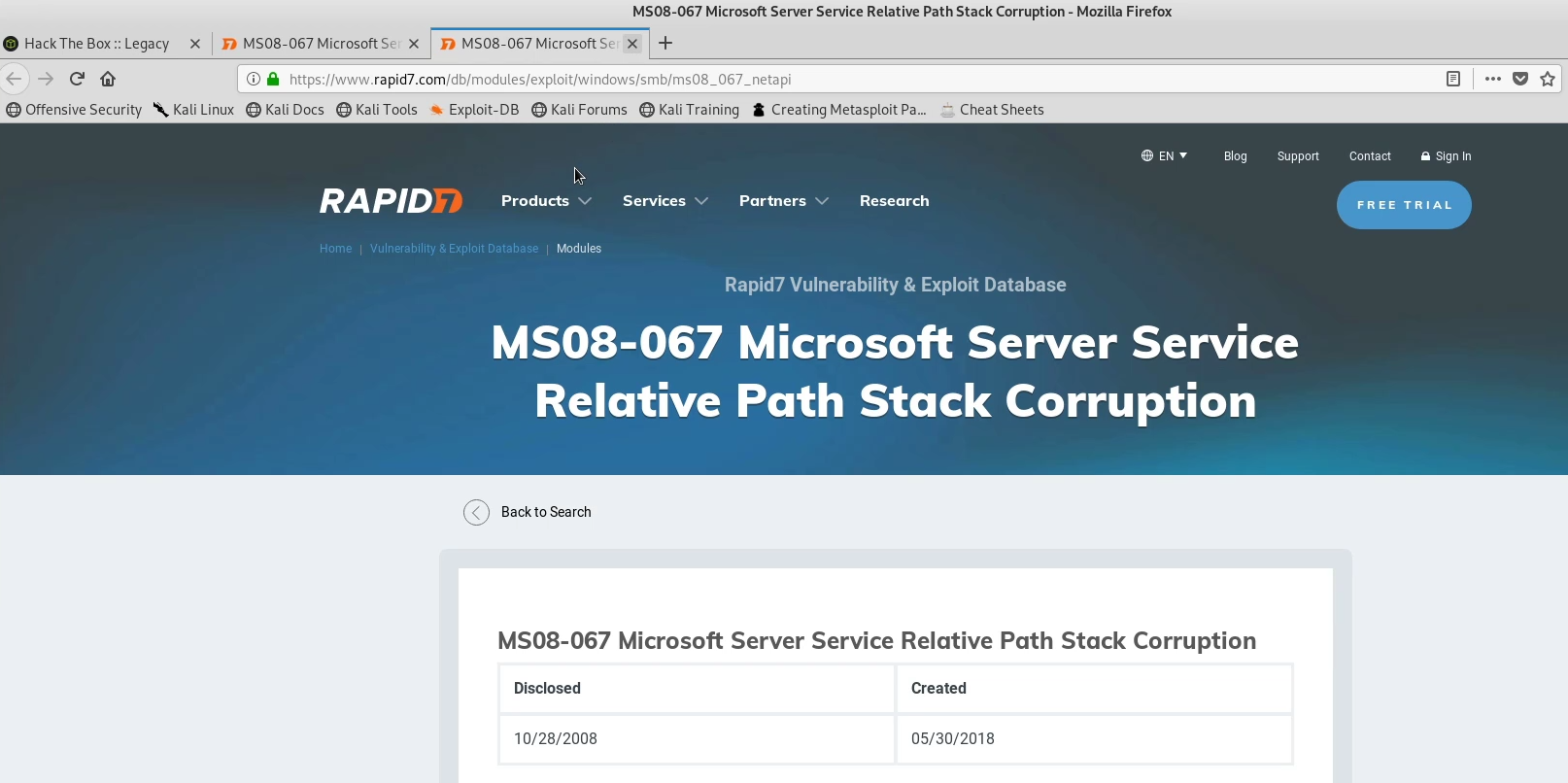The width and height of the screenshot is (1568, 783).
Task: Click the FREE TRIAL button
Action: click(1404, 205)
